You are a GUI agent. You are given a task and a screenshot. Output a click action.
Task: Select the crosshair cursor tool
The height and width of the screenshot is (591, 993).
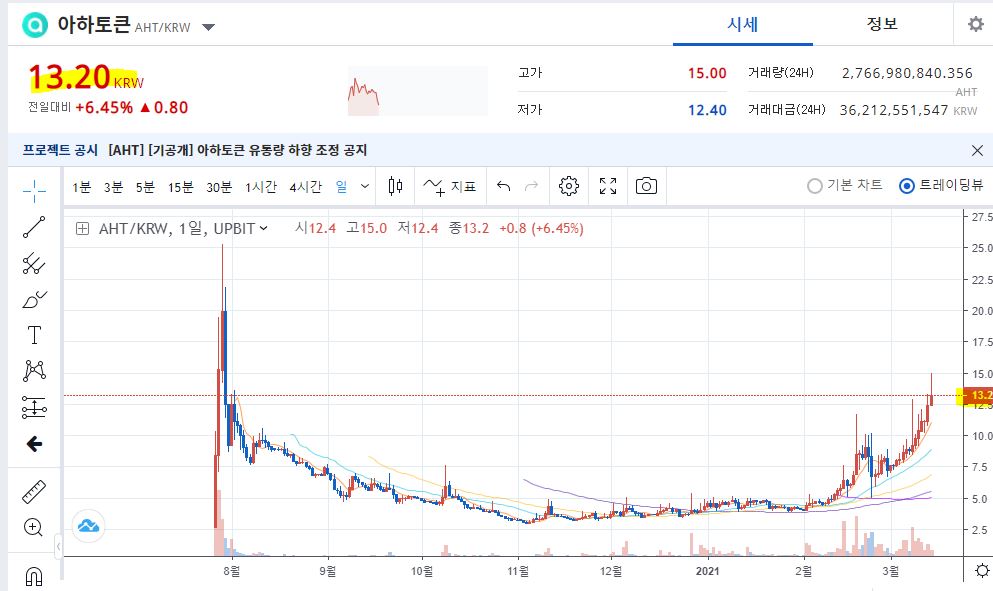(x=34, y=190)
